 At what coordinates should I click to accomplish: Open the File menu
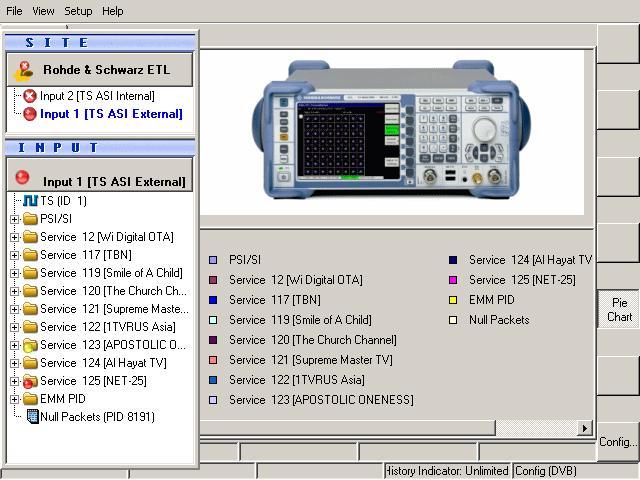(14, 11)
